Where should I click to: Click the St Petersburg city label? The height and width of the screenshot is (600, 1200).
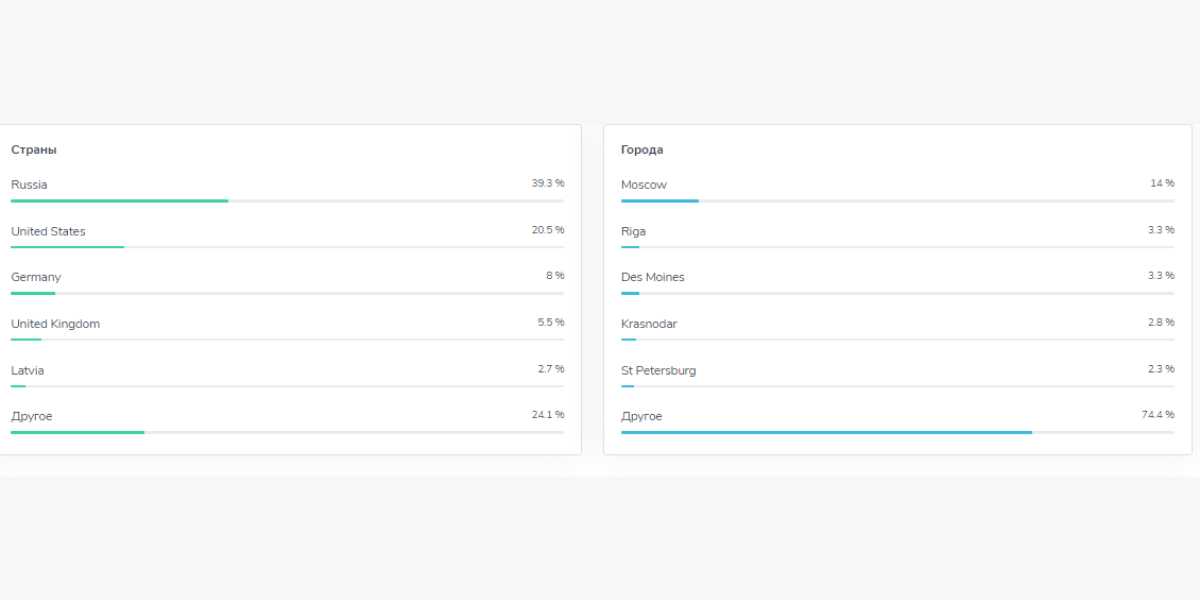[658, 370]
